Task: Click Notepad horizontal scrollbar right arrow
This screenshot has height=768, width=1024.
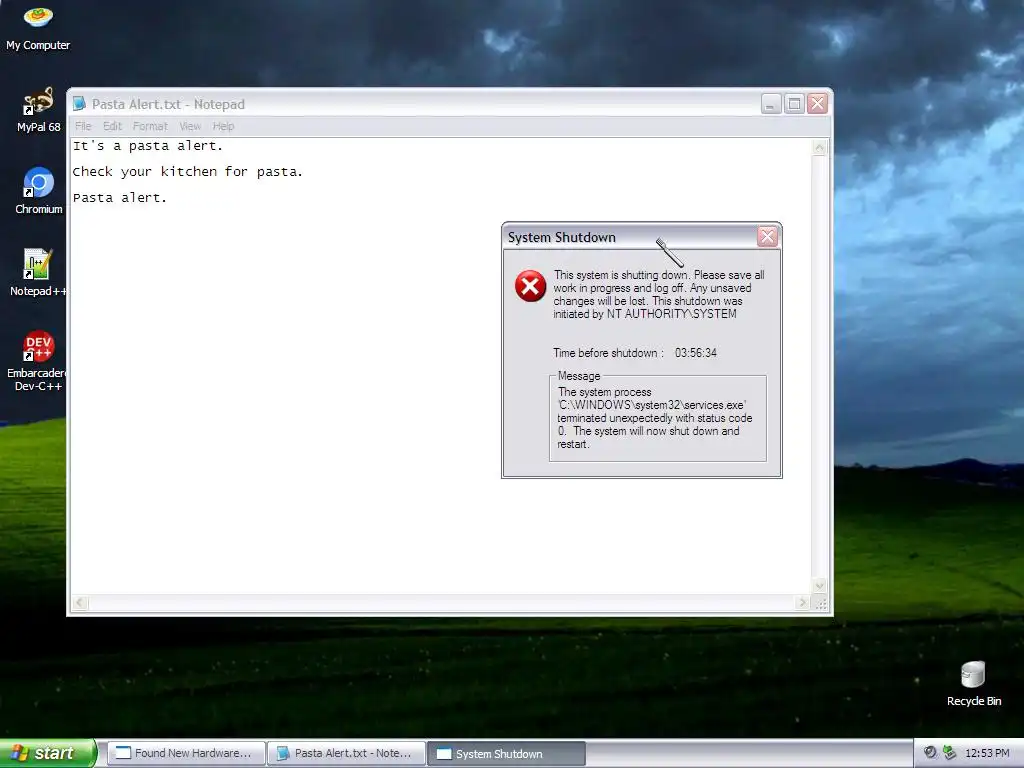Action: click(x=803, y=602)
